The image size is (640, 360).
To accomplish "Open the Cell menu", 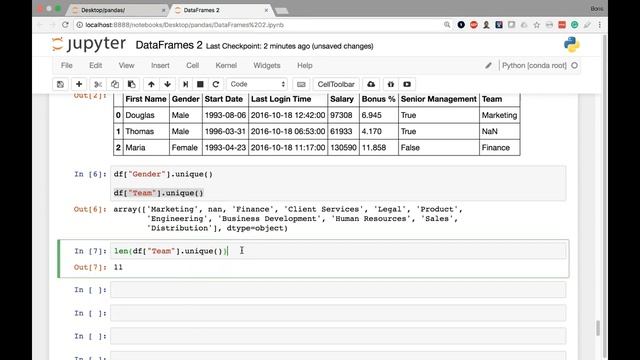I will 193,65.
